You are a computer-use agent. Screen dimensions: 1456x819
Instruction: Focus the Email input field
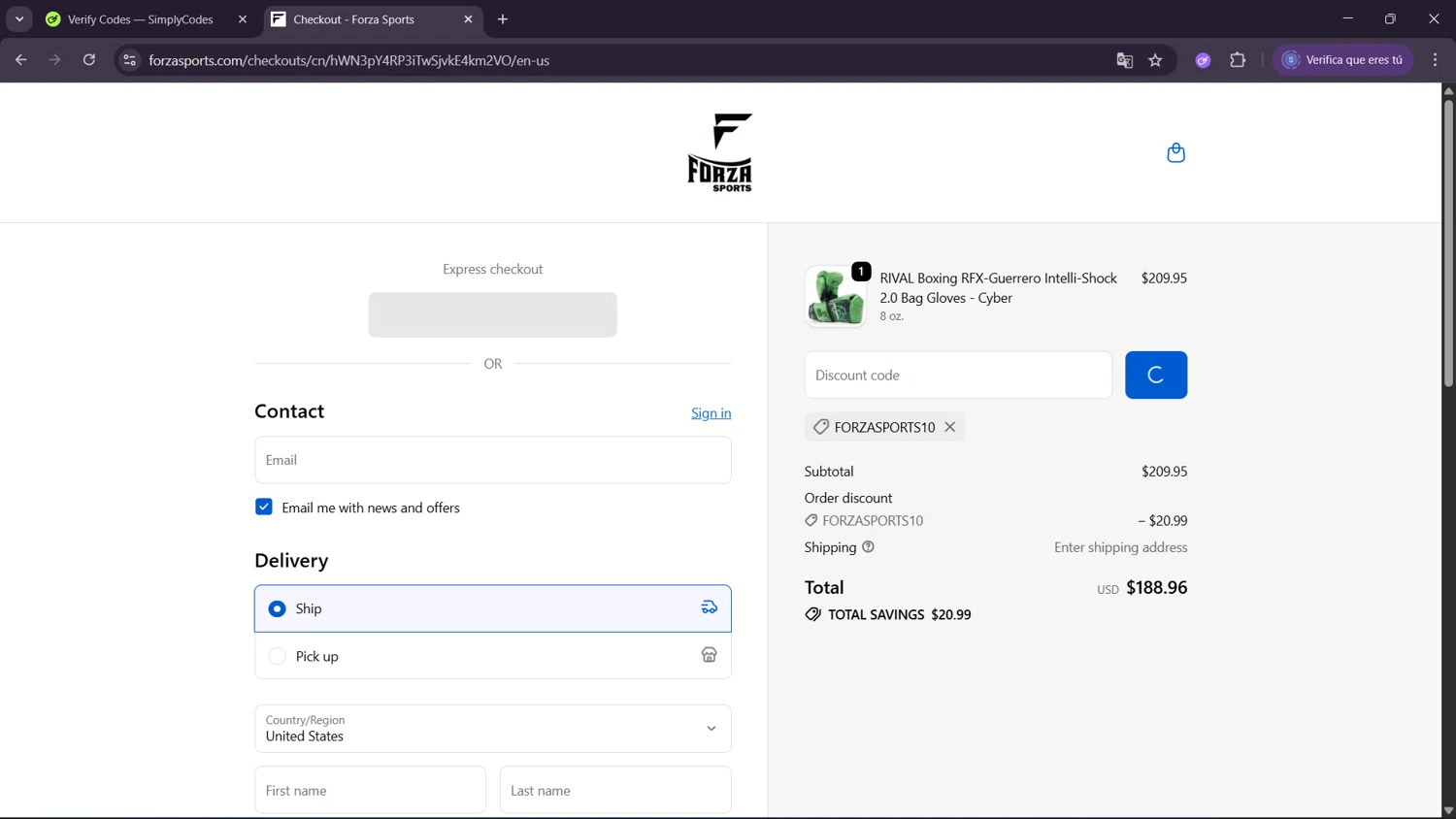[493, 460]
